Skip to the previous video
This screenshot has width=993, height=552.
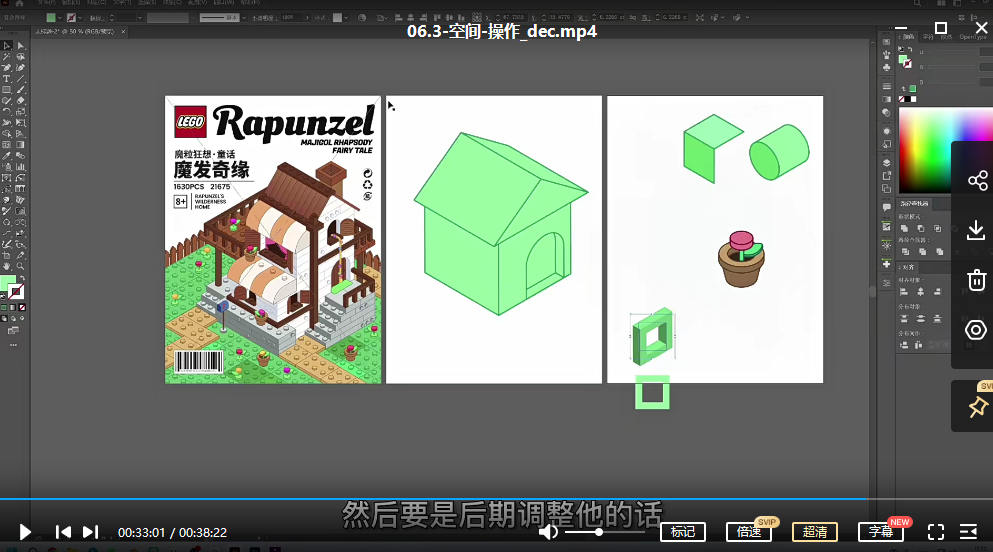point(63,532)
